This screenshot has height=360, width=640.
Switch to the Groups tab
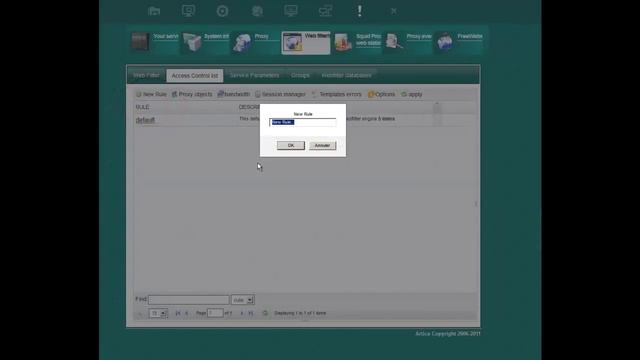[300, 75]
